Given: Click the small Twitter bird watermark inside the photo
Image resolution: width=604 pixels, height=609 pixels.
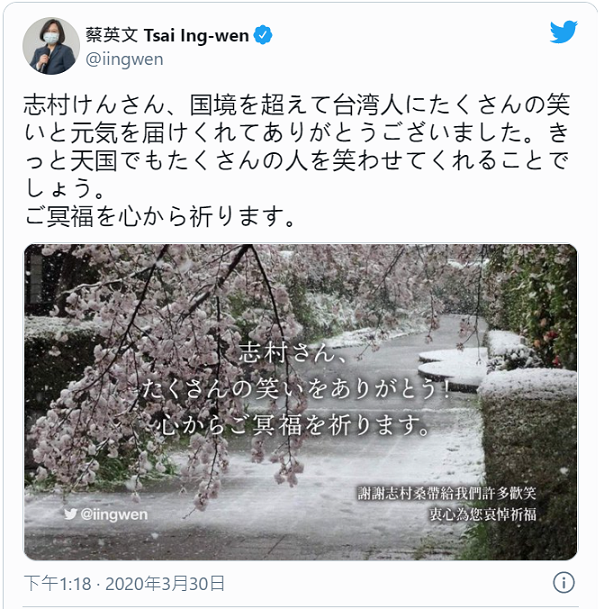Looking at the screenshot, I should (70, 514).
